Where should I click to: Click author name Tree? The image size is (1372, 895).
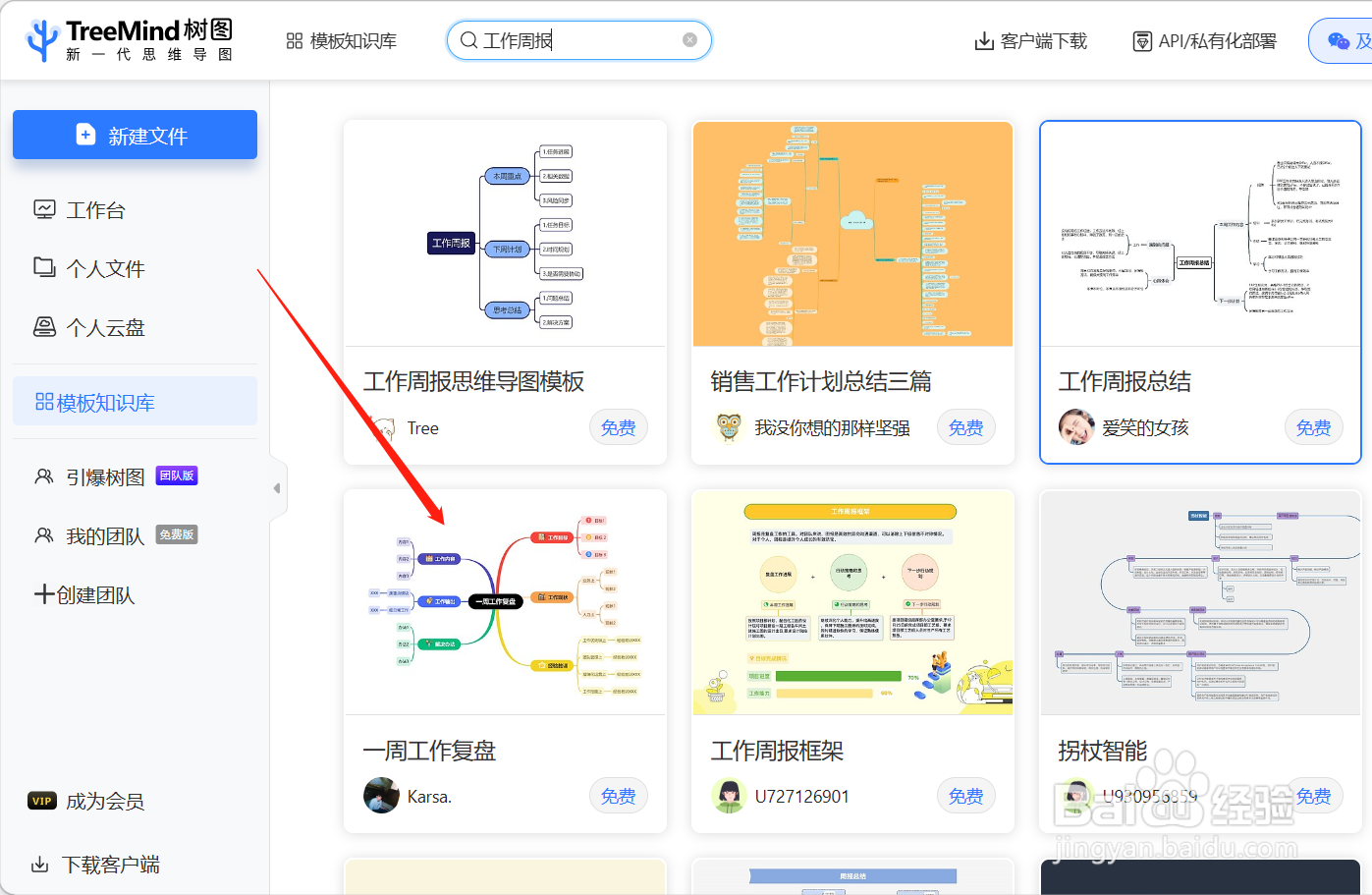(x=422, y=428)
